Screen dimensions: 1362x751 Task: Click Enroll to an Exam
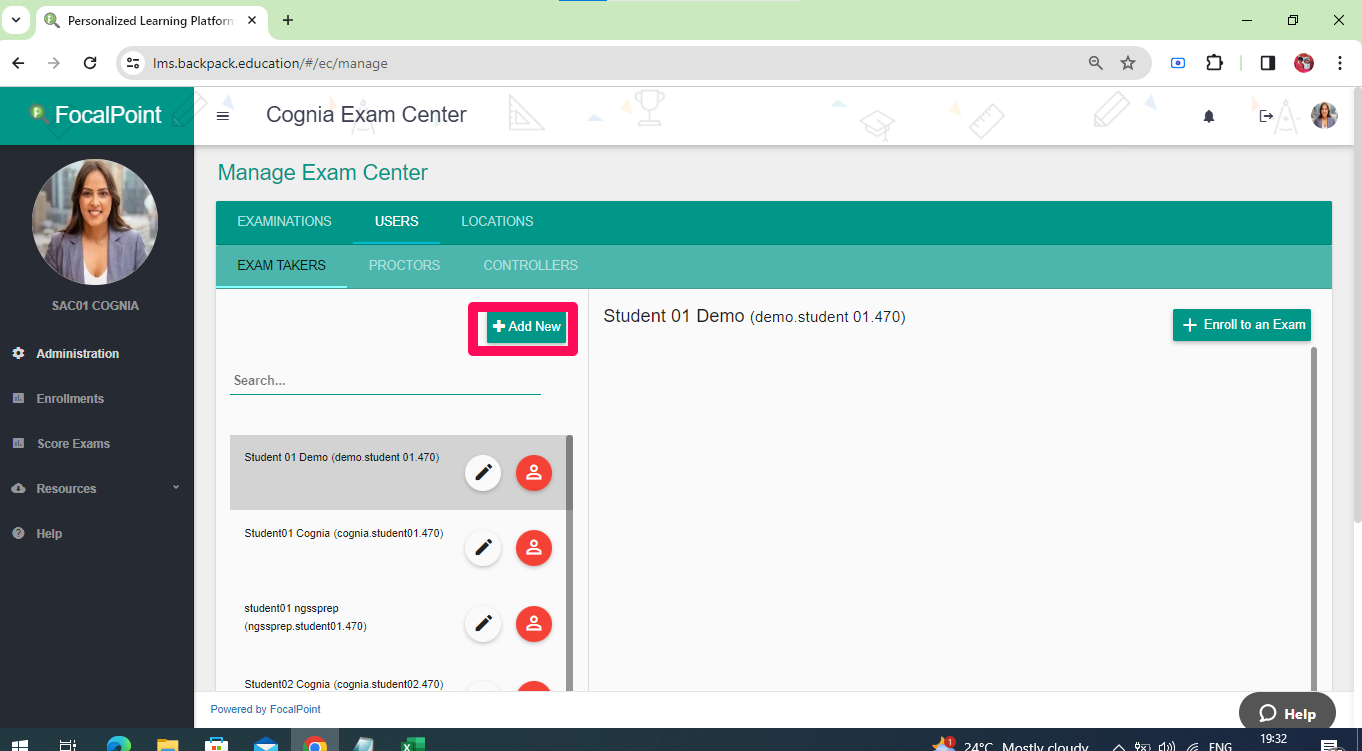[1242, 325]
